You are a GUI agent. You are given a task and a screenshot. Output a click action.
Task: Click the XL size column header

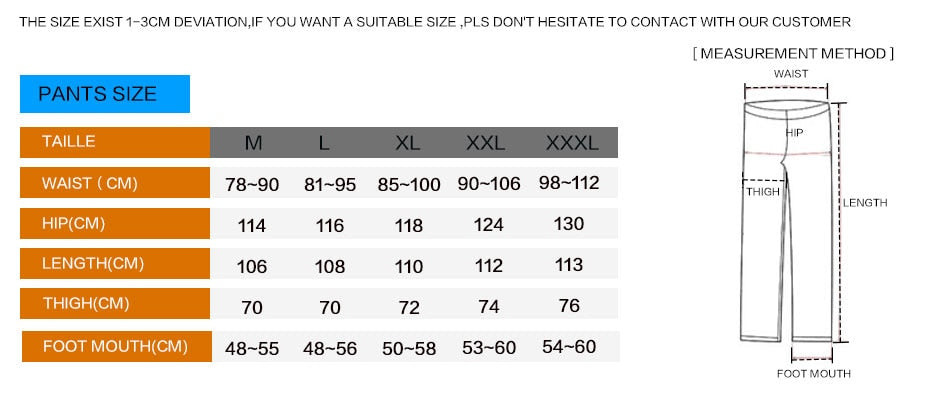407,143
